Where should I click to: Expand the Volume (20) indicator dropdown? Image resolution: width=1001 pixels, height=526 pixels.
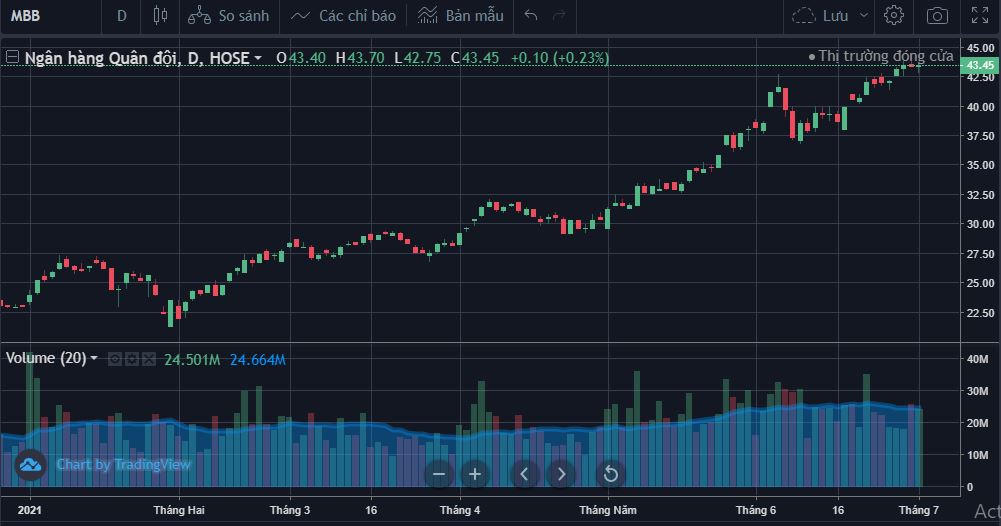[94, 358]
